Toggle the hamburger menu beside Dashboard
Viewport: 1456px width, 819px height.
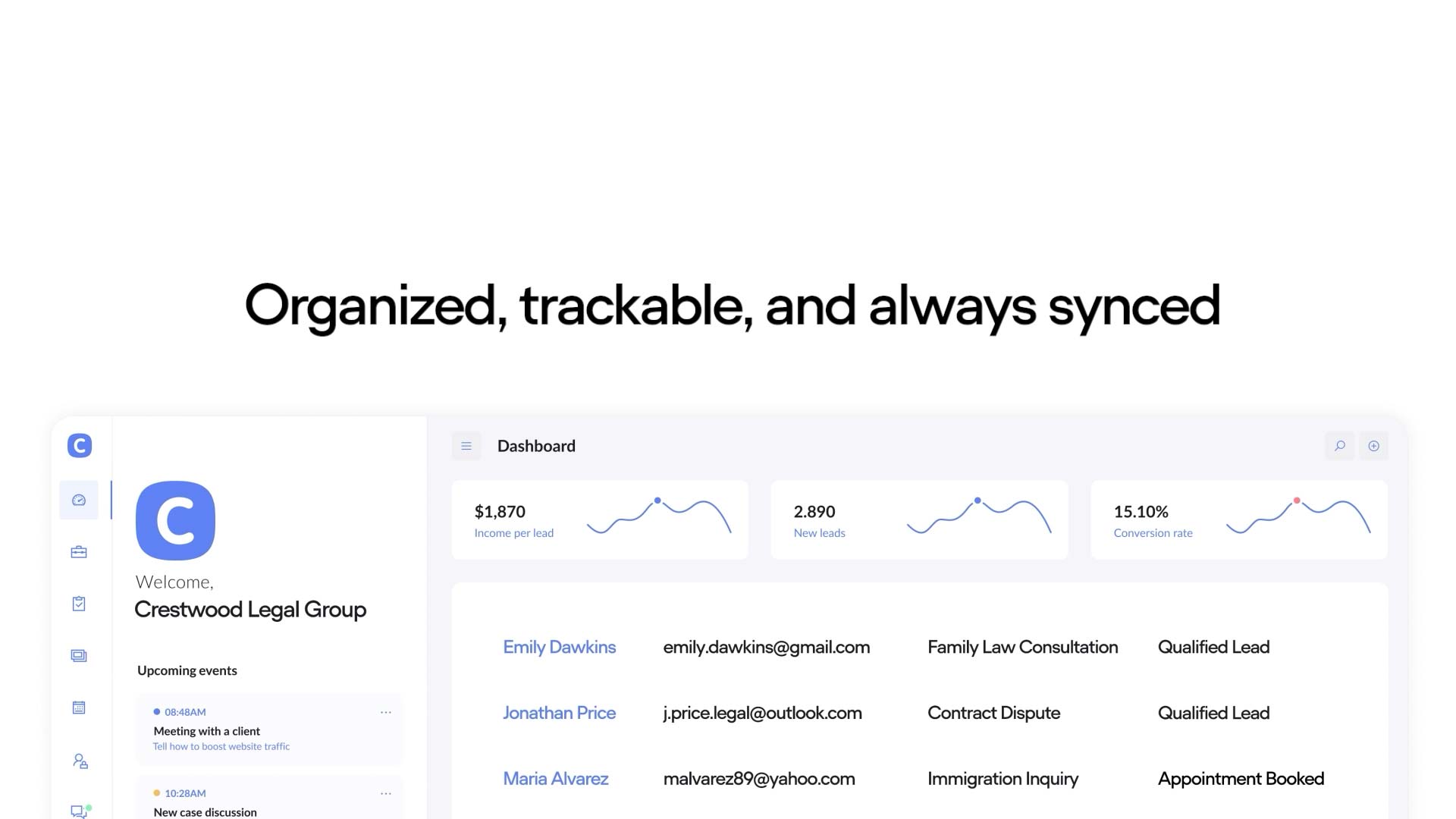[466, 446]
